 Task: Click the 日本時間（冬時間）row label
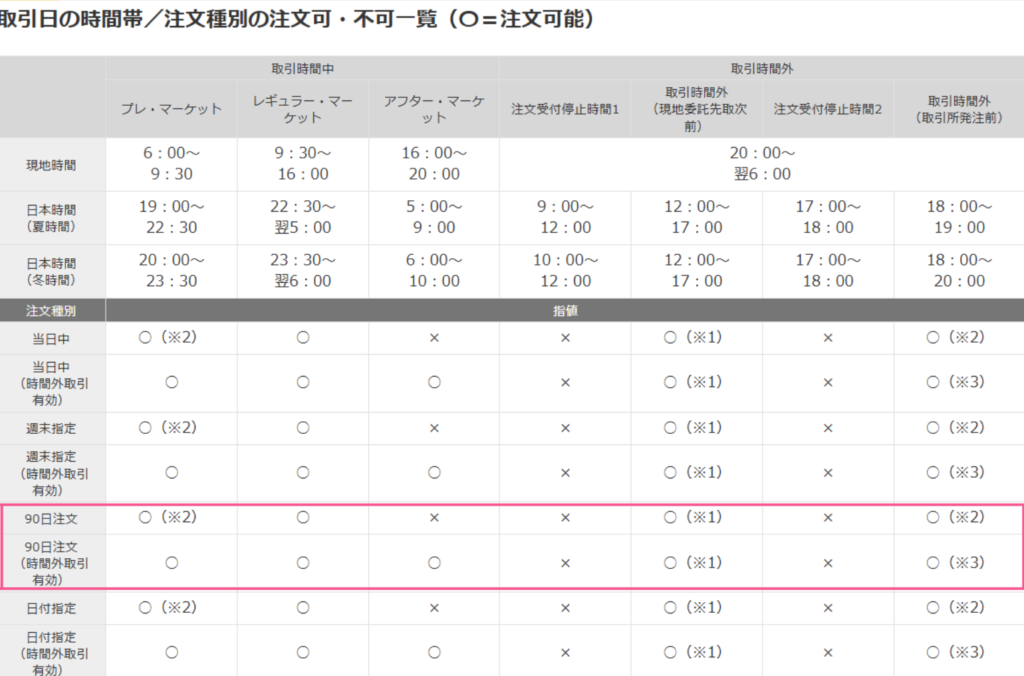coord(53,271)
